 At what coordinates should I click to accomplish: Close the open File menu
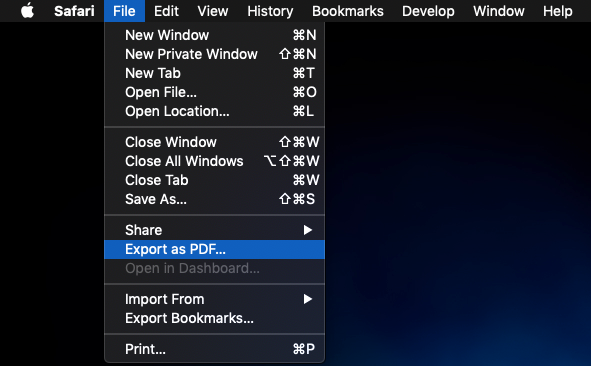click(x=124, y=11)
